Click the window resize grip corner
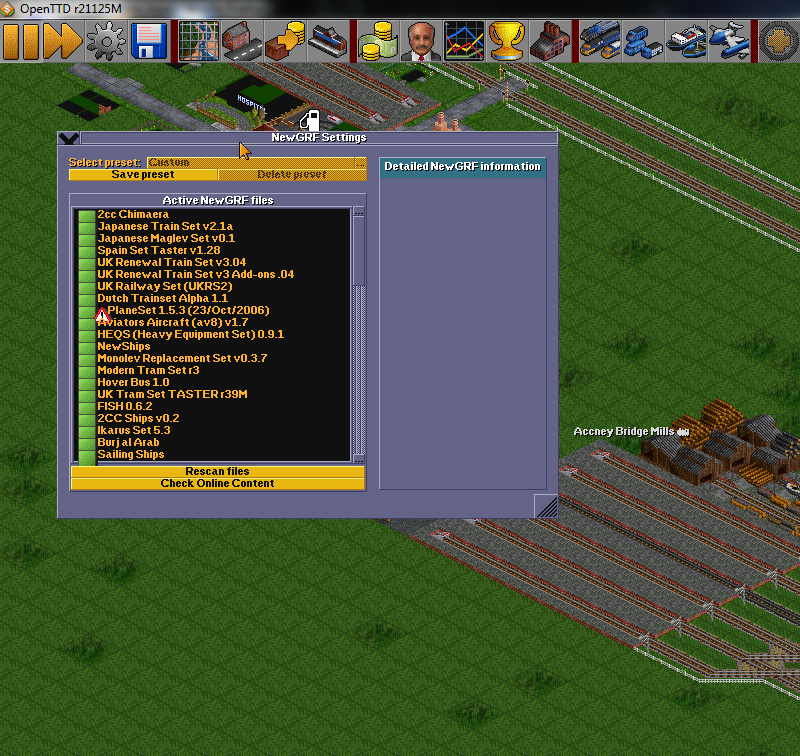 pos(546,506)
